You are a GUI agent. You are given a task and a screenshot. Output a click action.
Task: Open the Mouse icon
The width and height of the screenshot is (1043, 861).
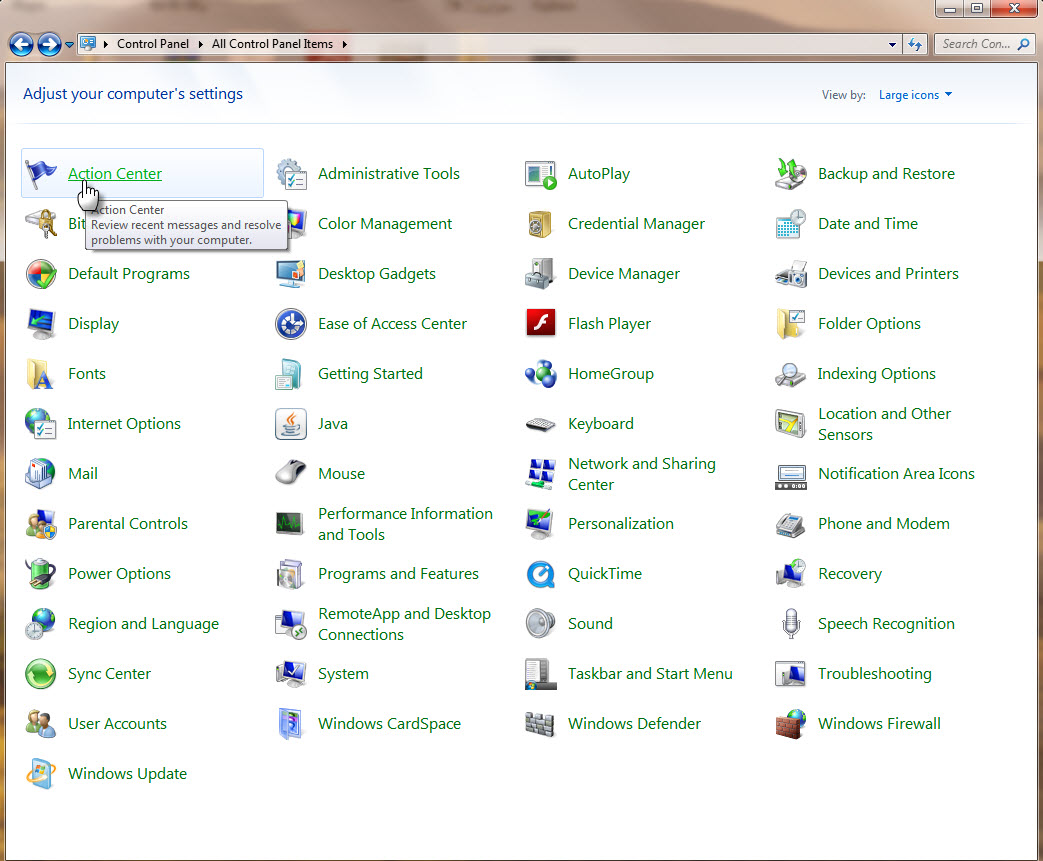291,473
